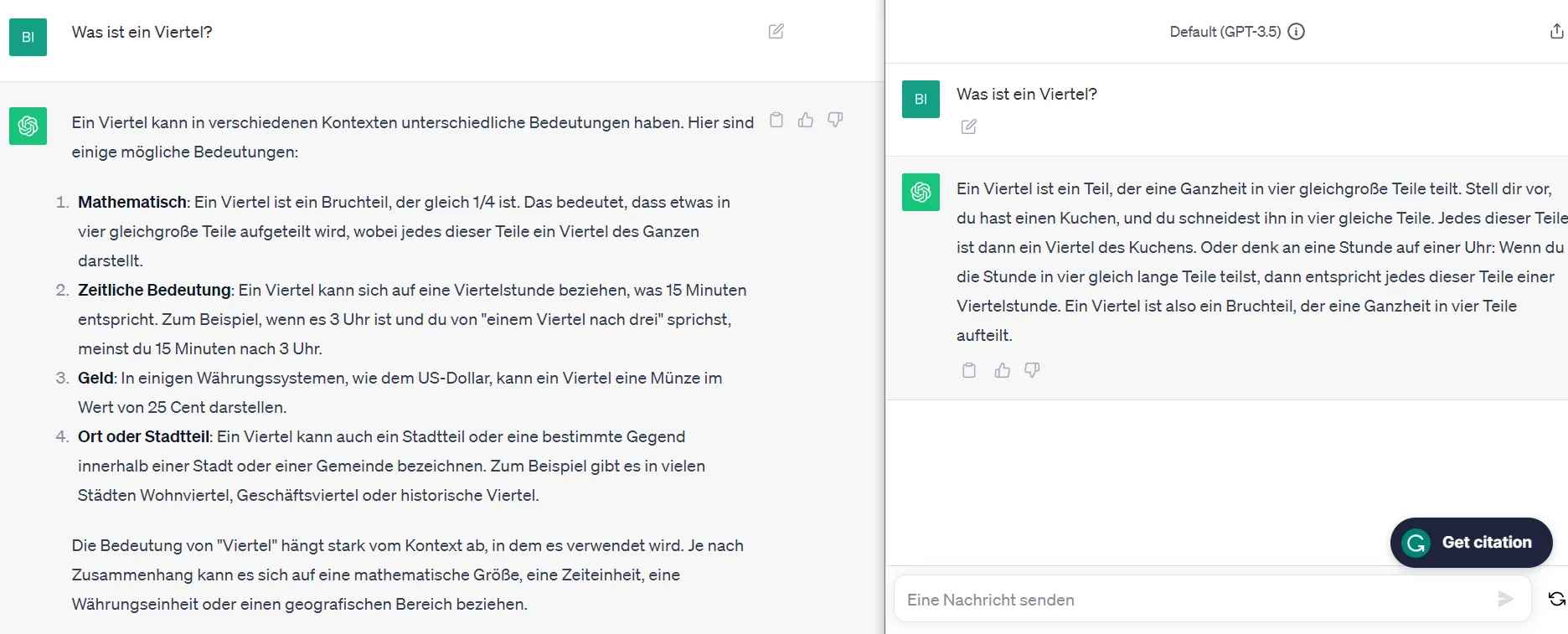Open the share chat icon at top right
This screenshot has height=634, width=1568.
(x=1556, y=32)
